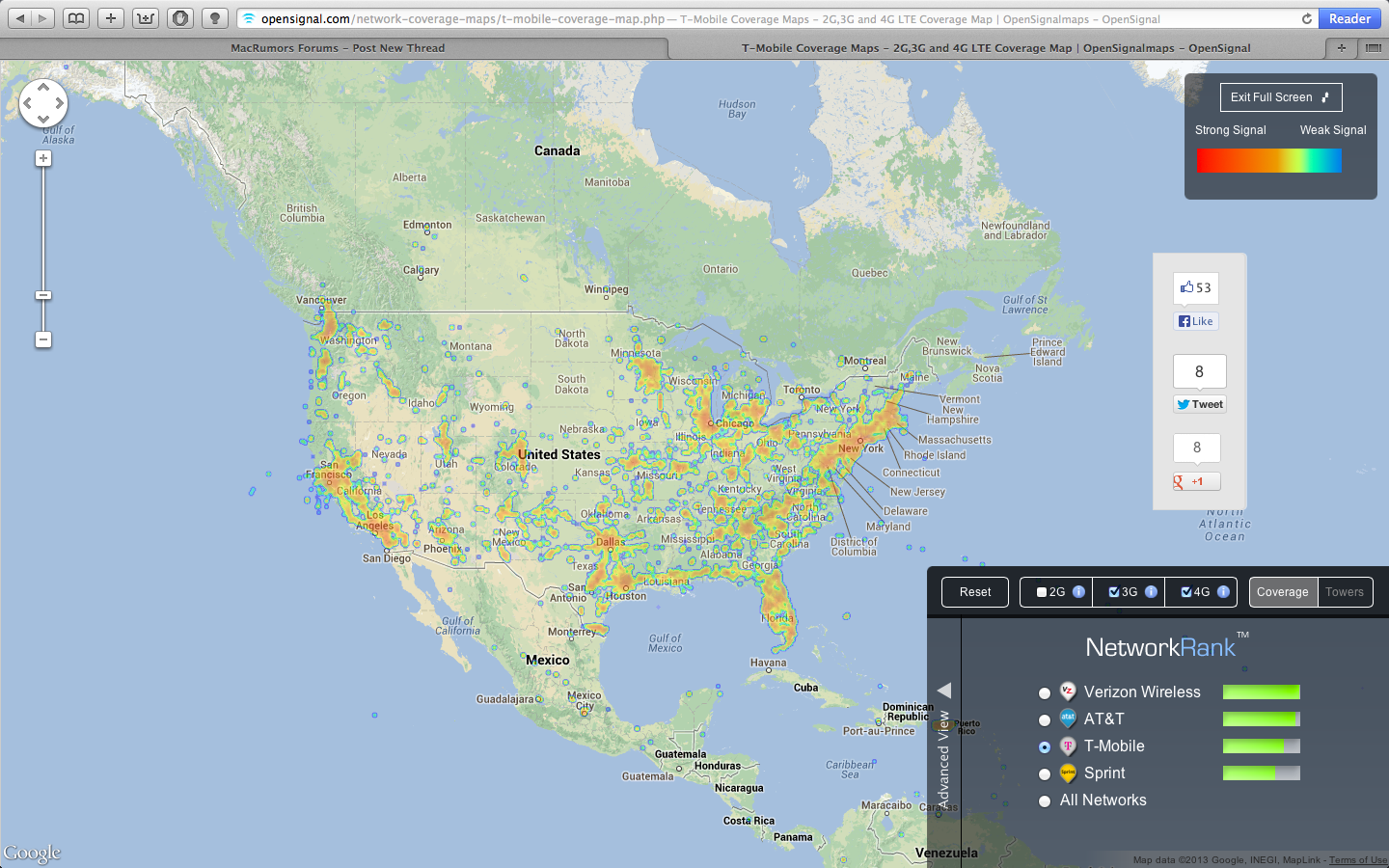The image size is (1389, 868).
Task: Select Verizon Wireless radio button
Action: point(1045,693)
